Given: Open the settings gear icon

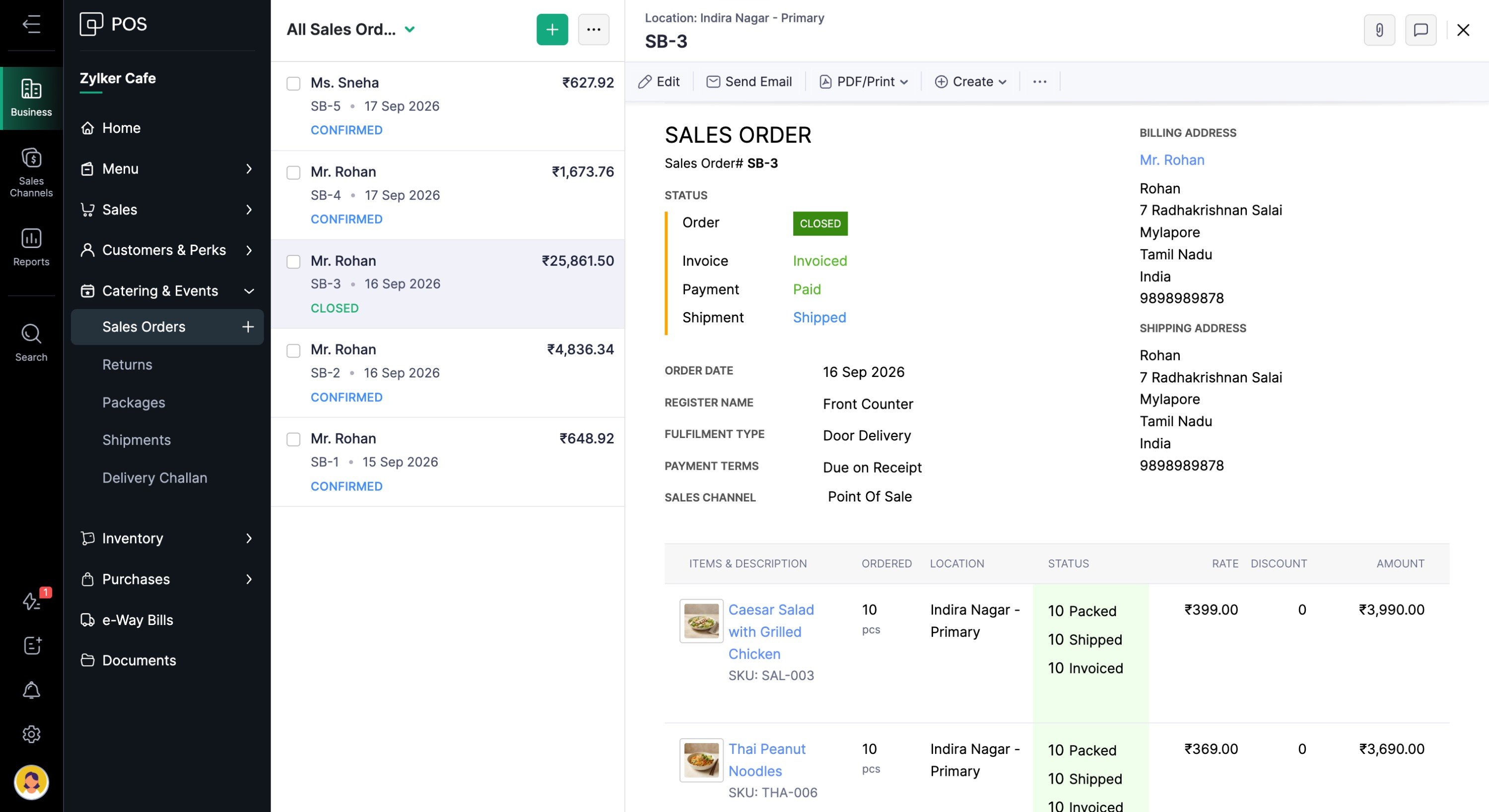Looking at the screenshot, I should pos(31,734).
